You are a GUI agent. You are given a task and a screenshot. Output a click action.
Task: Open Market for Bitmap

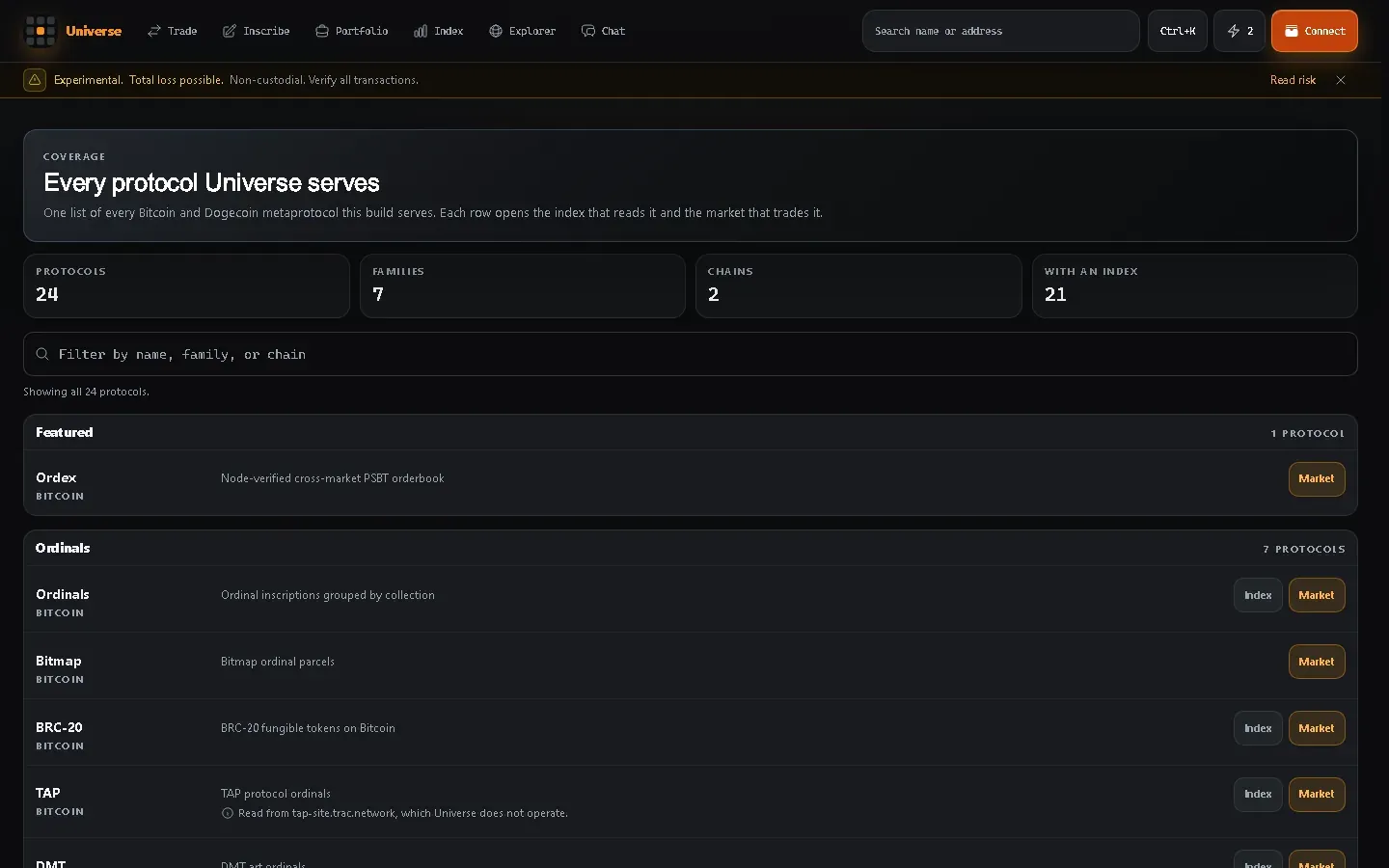pos(1317,662)
